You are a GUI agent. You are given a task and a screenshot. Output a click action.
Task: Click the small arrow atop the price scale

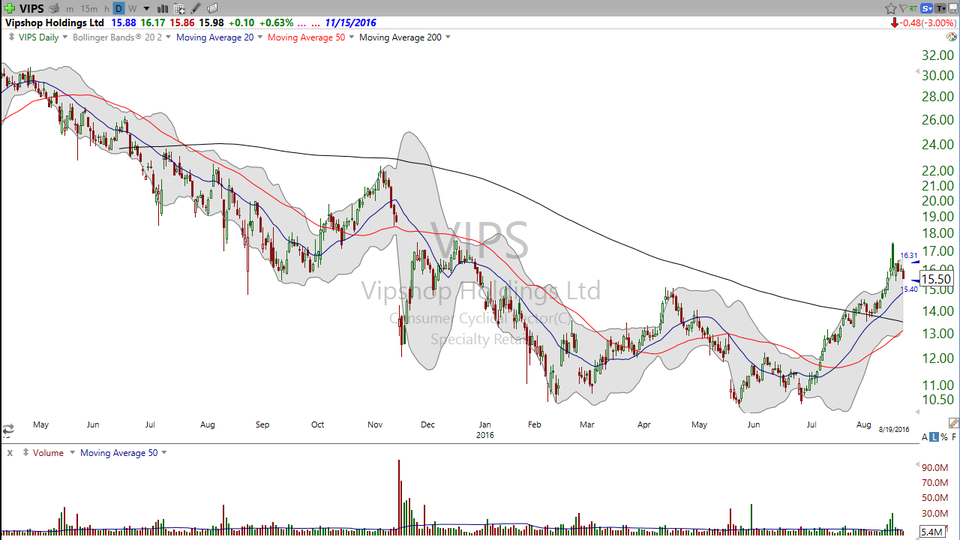click(917, 73)
